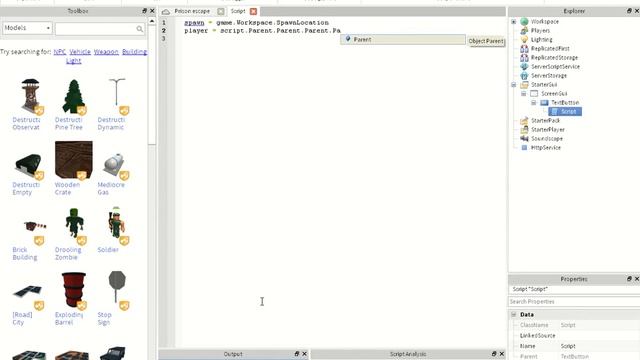Click the StarterPack icon
640x360 pixels.
524,120
